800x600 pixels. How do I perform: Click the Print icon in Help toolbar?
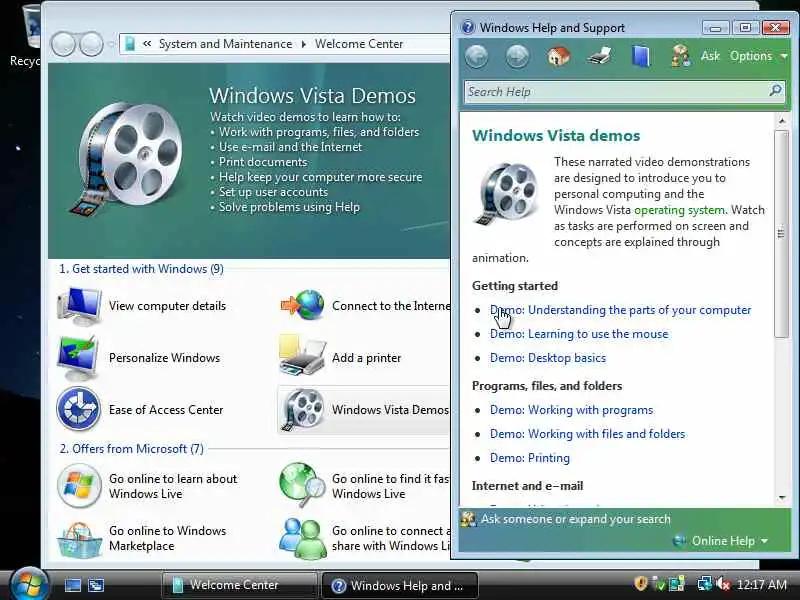[x=599, y=56]
